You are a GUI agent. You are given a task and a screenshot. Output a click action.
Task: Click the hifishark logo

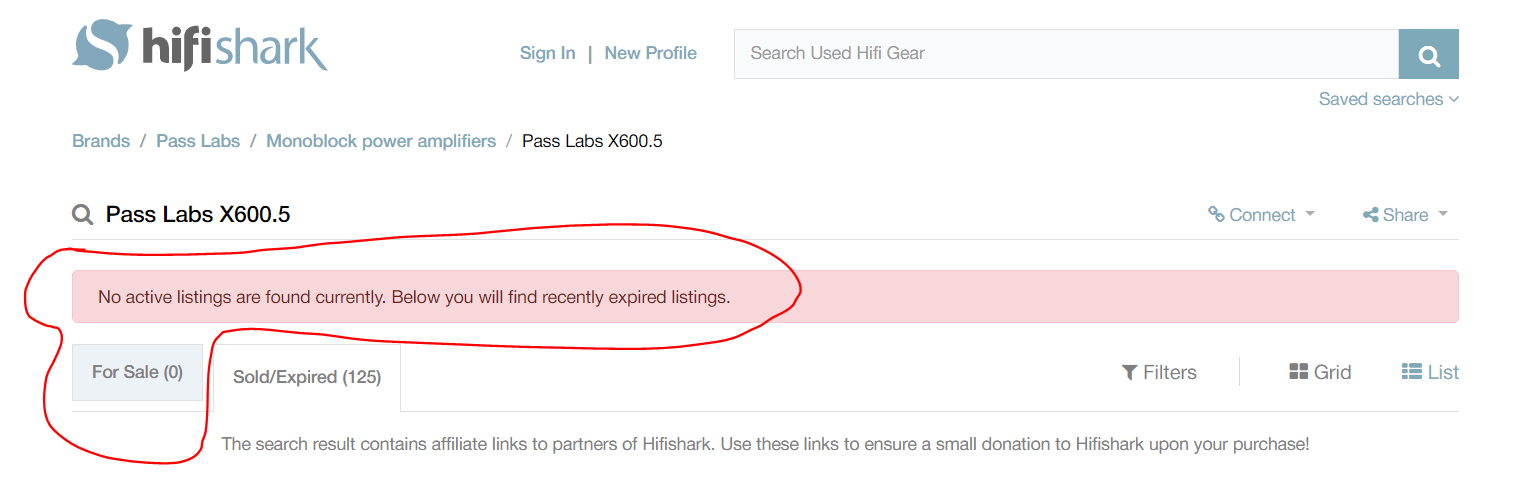[200, 46]
